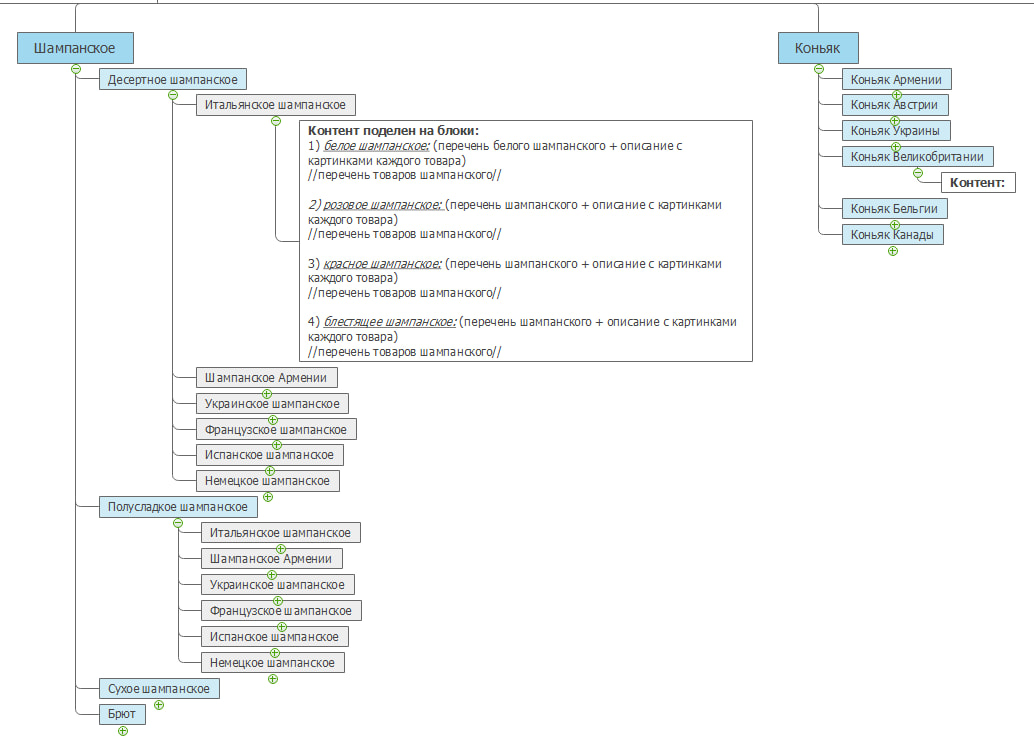Select the Брют node
Screen dimensions: 1034x744
tap(123, 714)
